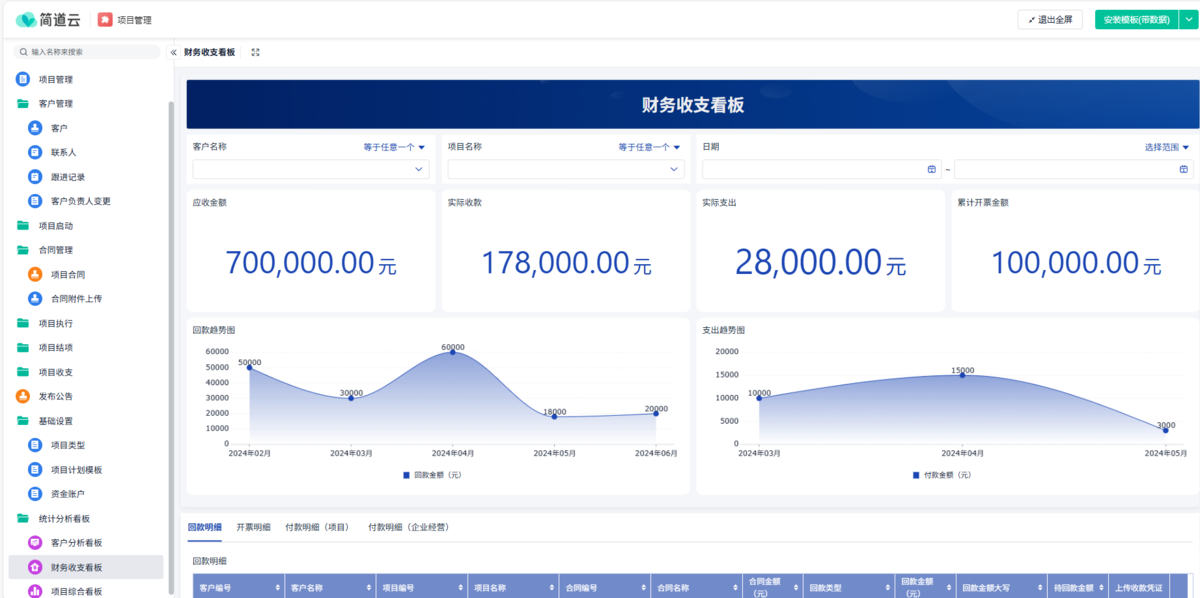Select 项目合同 form in sidebar
The image size is (1200, 598).
click(x=68, y=274)
